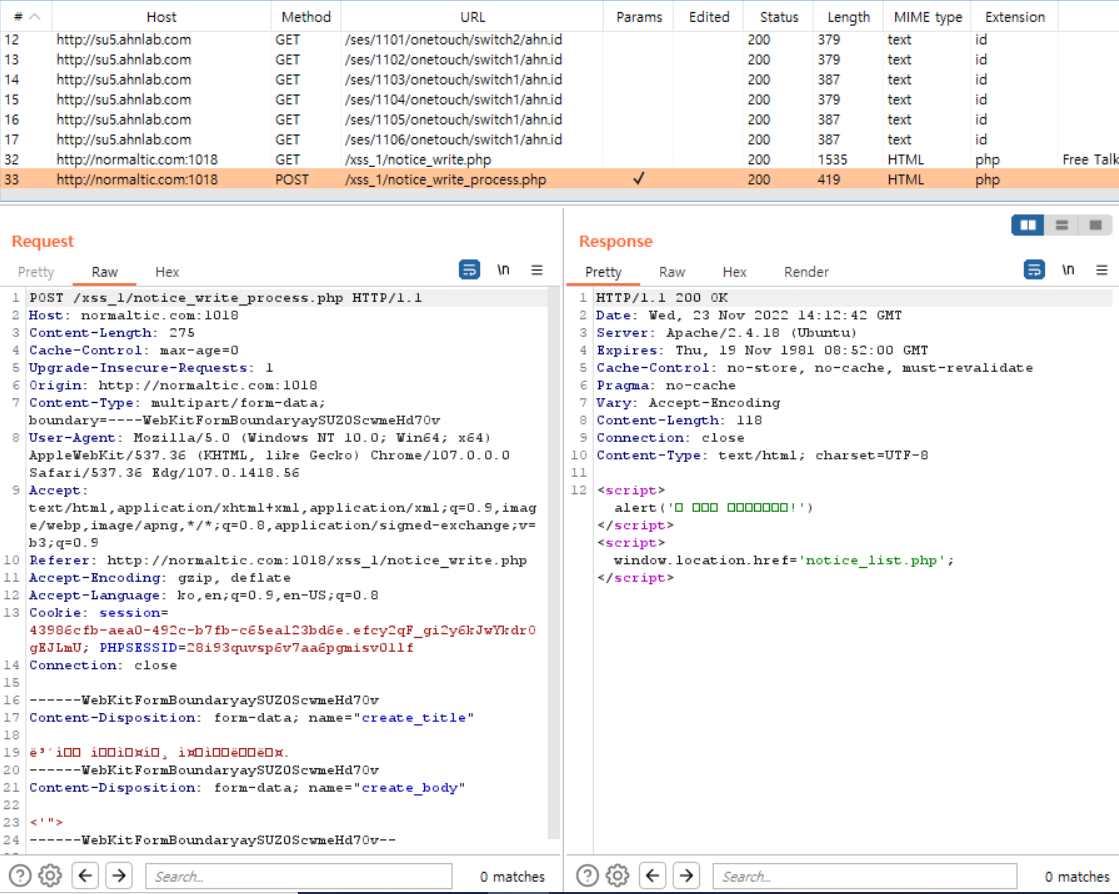The width and height of the screenshot is (1119, 894).
Task: Sort history by Params column
Action: 639,16
